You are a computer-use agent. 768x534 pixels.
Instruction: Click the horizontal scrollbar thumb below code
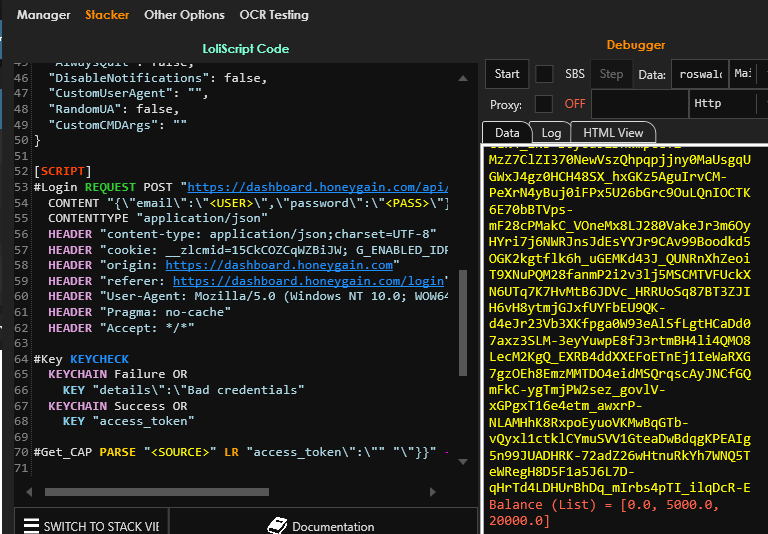[x=157, y=492]
